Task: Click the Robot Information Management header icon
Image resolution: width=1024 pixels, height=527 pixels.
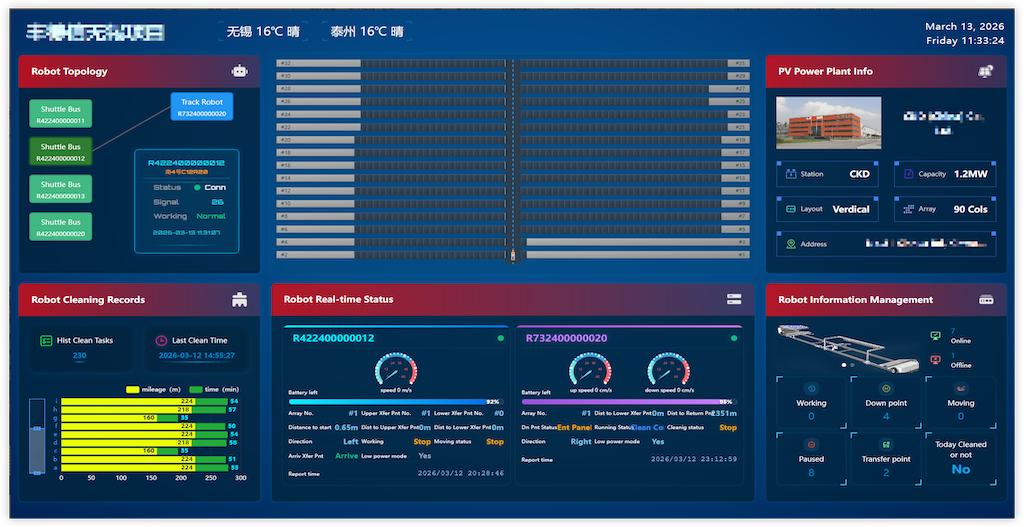Action: coord(986,299)
